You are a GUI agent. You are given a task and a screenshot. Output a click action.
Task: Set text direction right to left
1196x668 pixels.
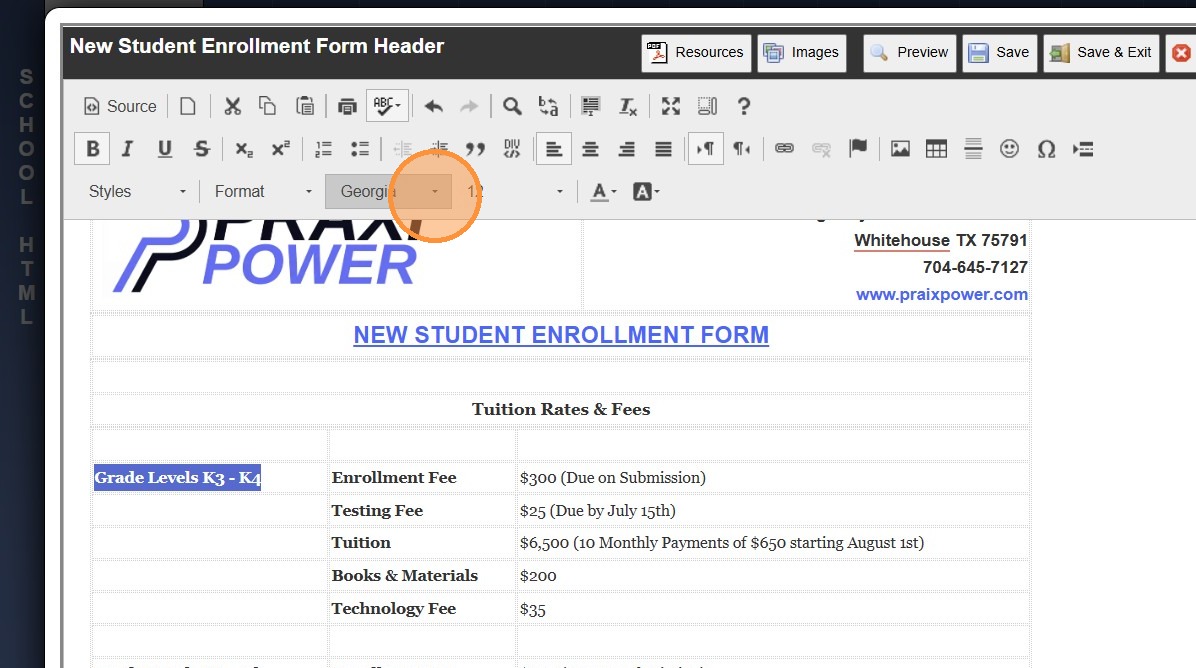742,149
